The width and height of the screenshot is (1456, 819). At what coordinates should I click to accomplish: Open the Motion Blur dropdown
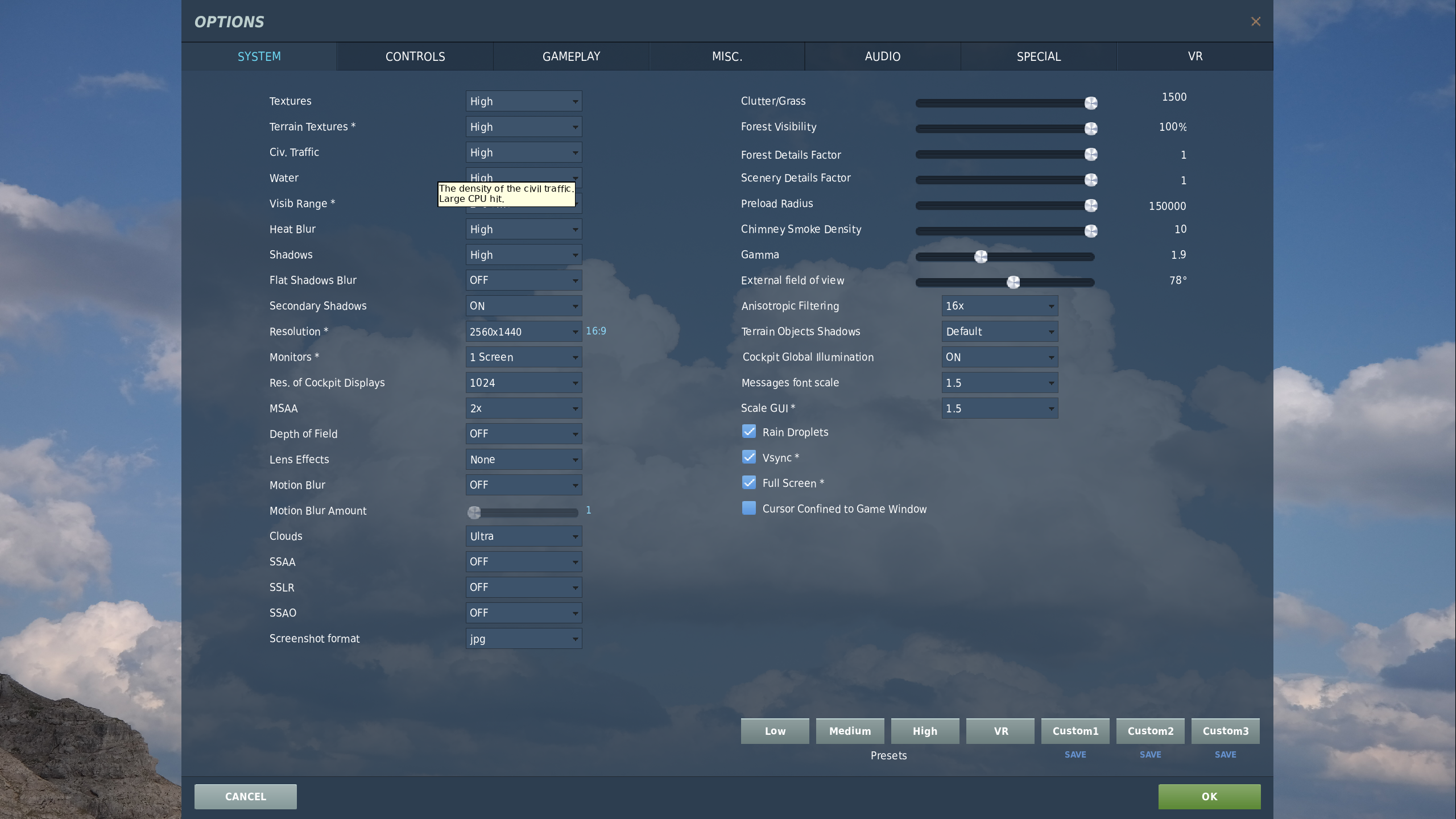click(x=524, y=485)
